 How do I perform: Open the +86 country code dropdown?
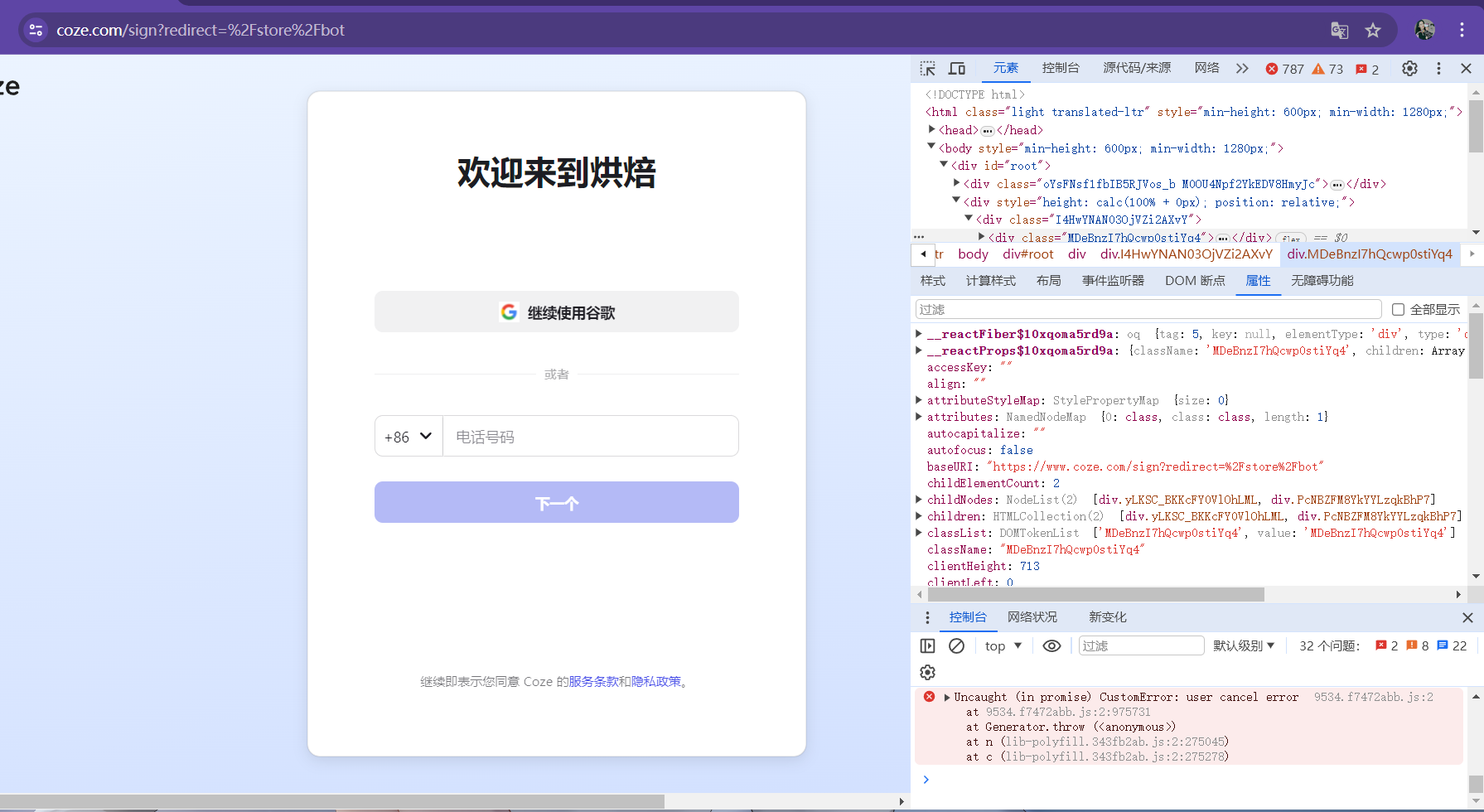pyautogui.click(x=408, y=436)
